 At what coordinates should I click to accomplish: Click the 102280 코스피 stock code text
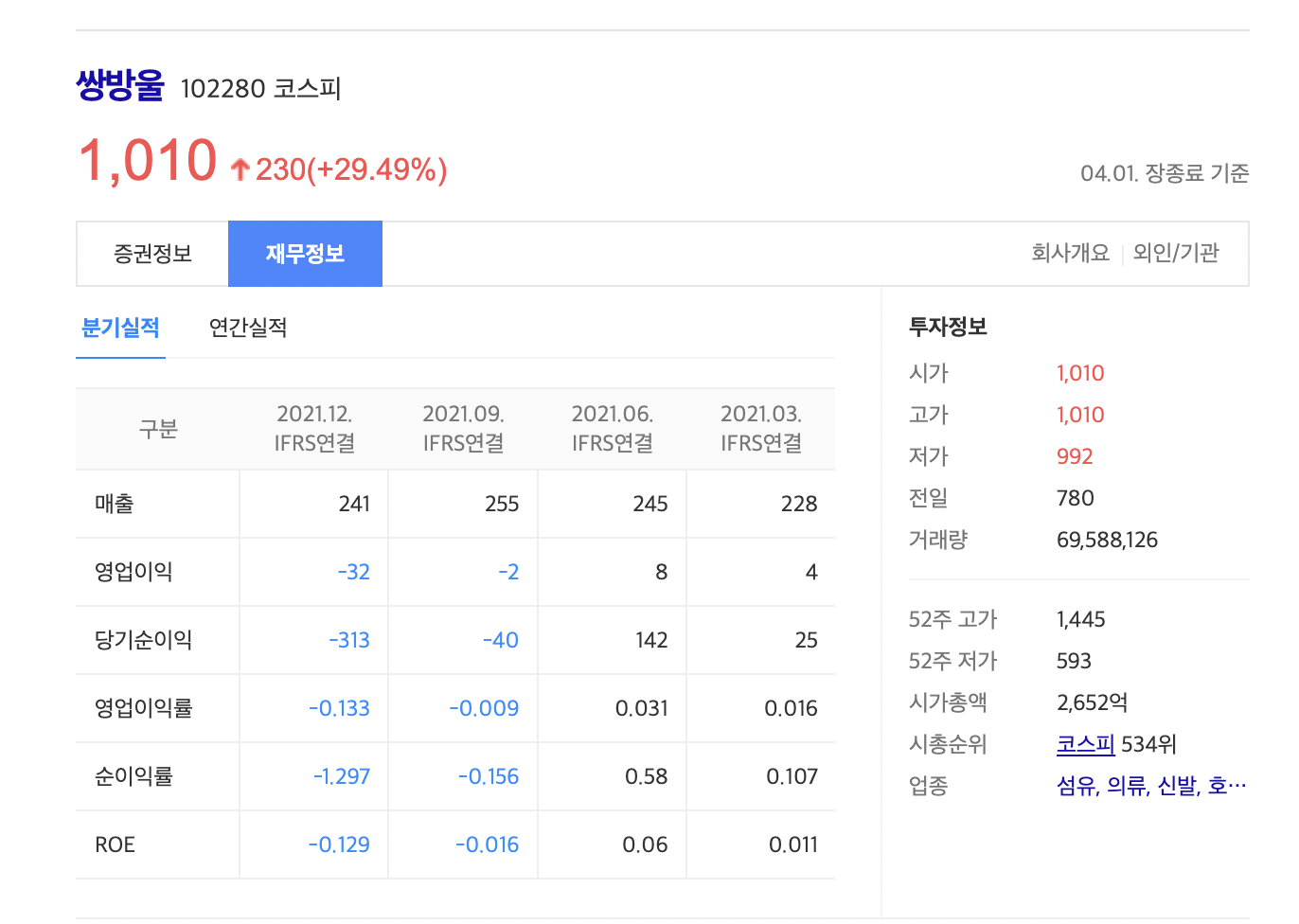(260, 89)
